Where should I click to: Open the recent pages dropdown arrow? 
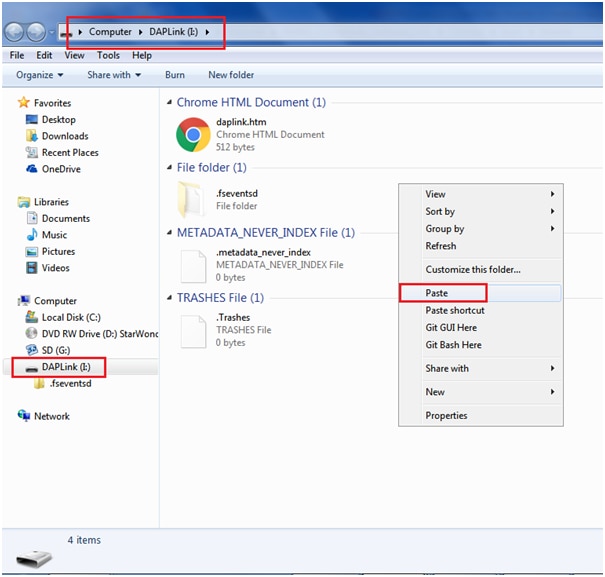tap(52, 32)
